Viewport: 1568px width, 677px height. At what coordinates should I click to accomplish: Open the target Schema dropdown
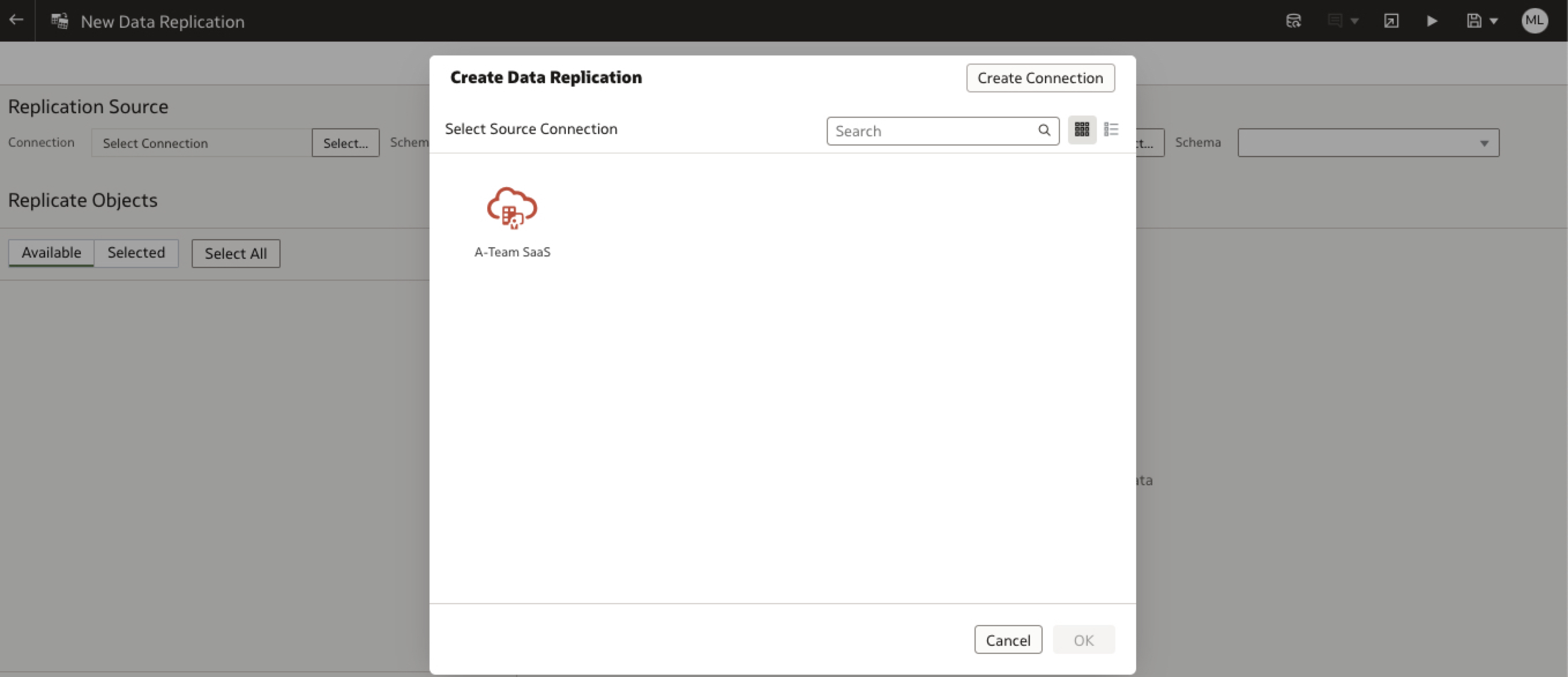pyautogui.click(x=1368, y=143)
